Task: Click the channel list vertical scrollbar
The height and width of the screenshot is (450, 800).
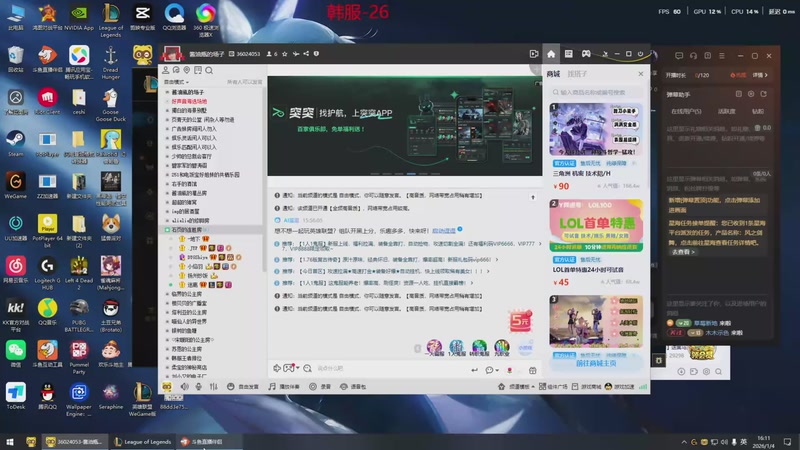Action: tap(264, 179)
